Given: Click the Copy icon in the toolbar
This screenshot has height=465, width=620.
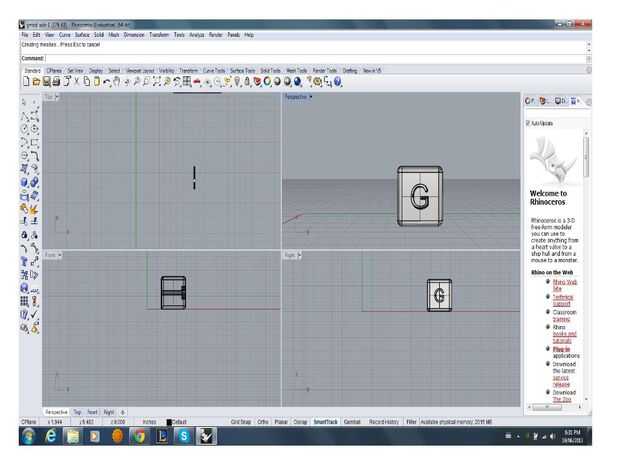Looking at the screenshot, I should pos(87,82).
